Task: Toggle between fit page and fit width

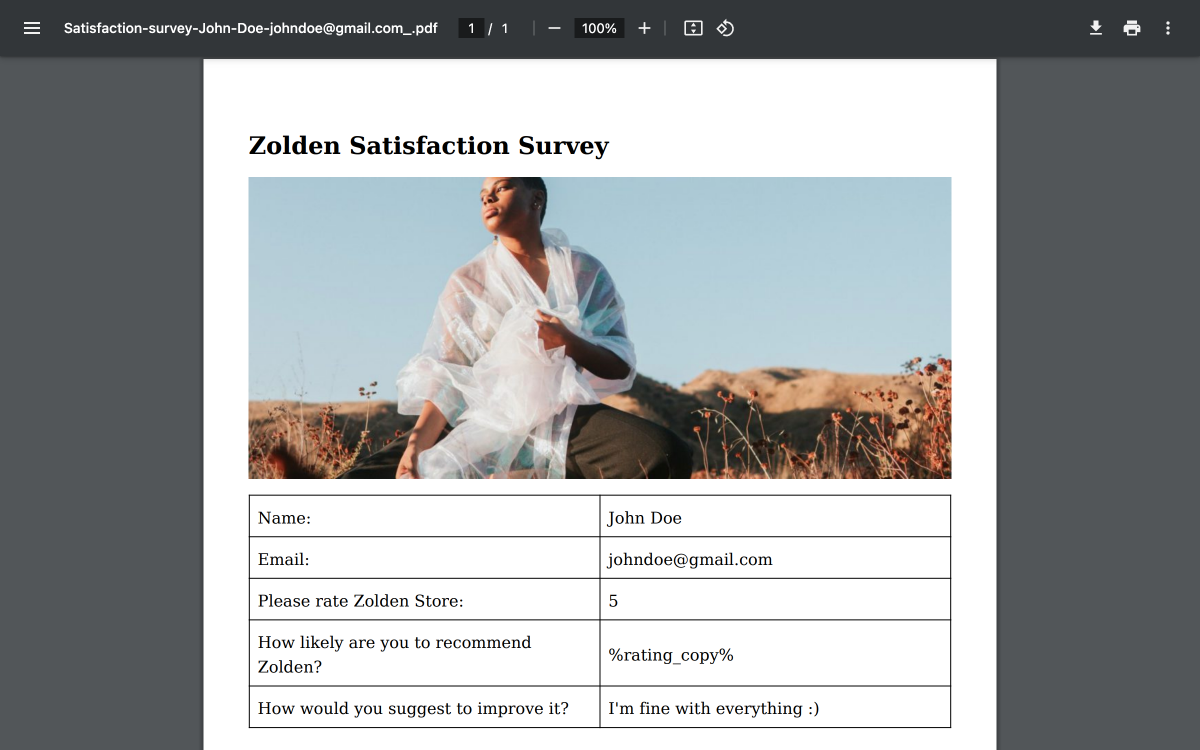Action: 693,28
